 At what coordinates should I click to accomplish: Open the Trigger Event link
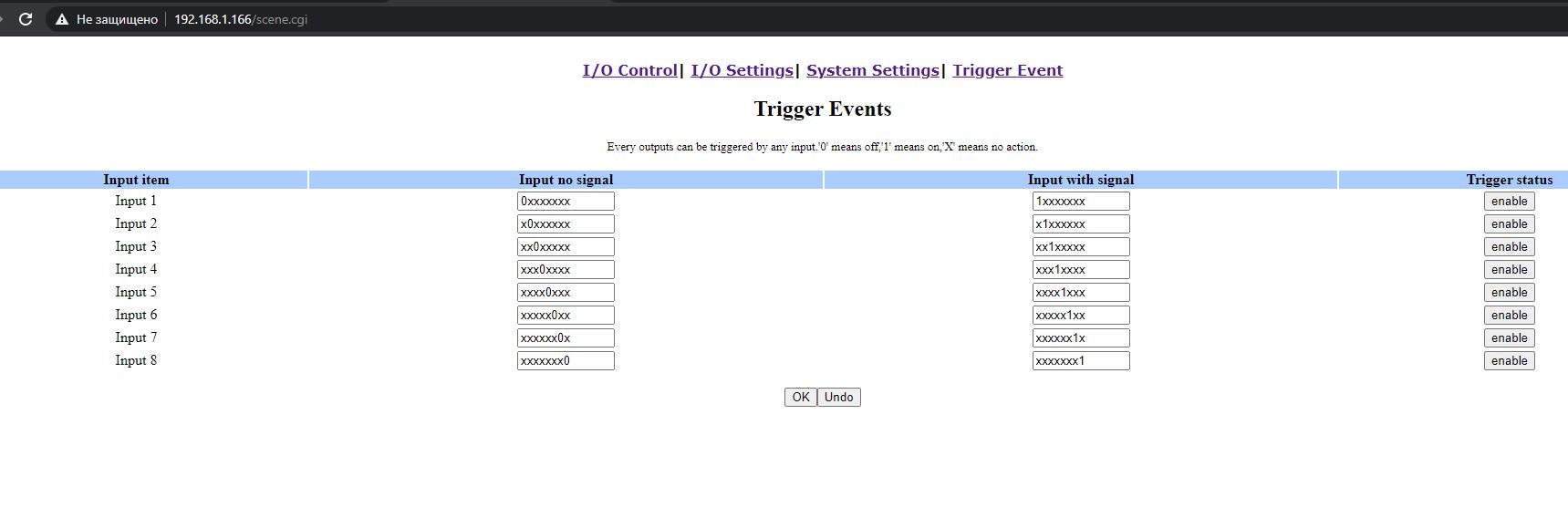pos(1007,70)
